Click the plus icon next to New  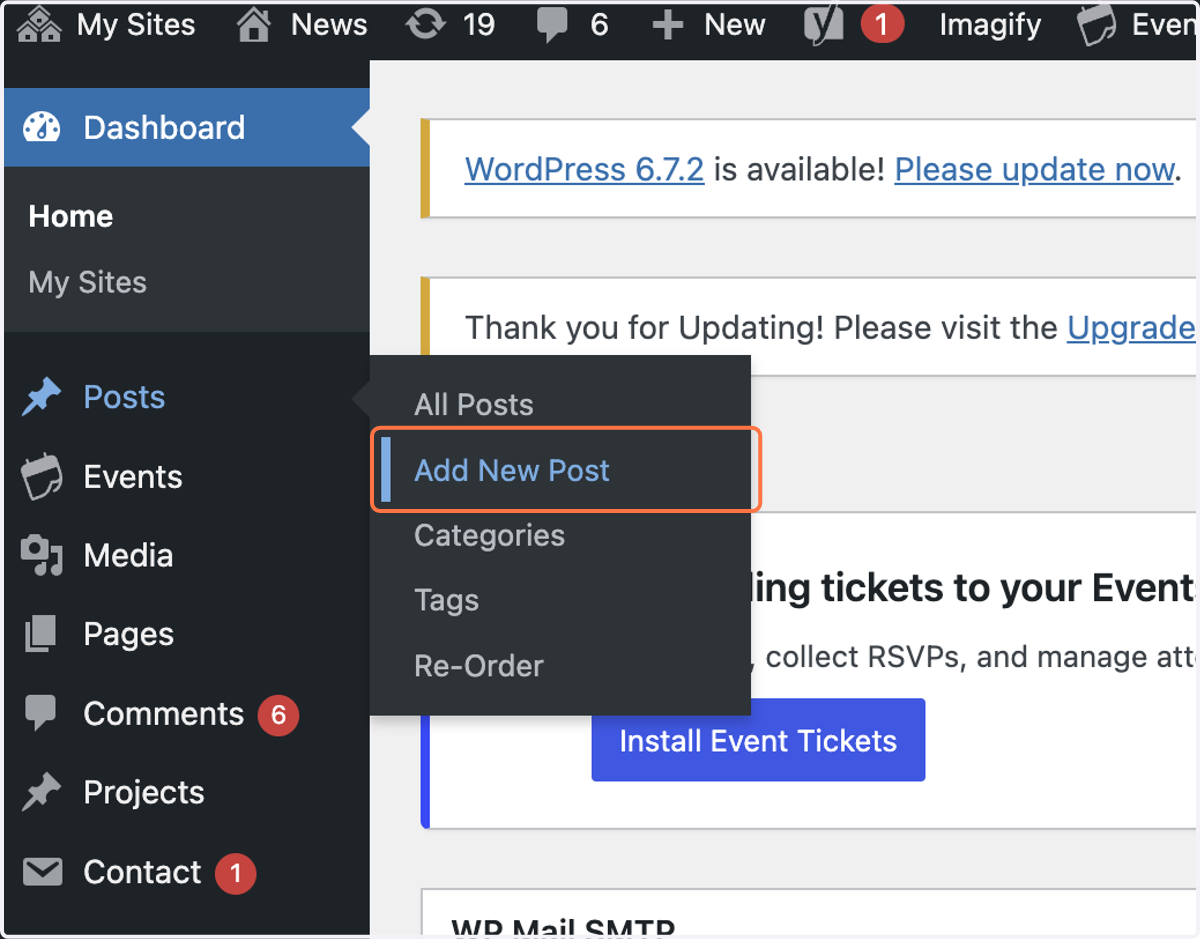(x=667, y=25)
